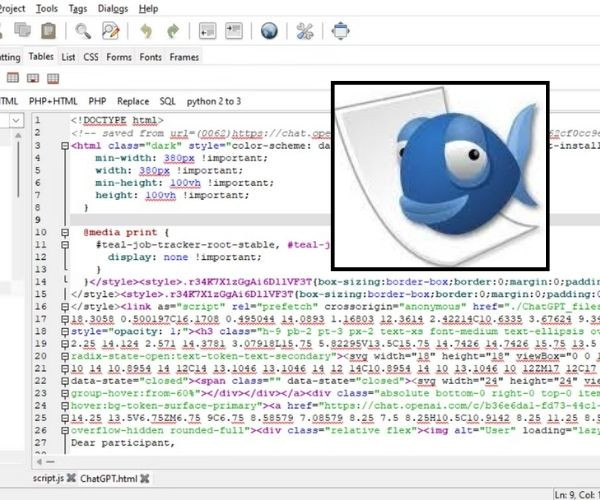600x500 pixels.
Task: Click the Indent icon
Action: pos(234,31)
